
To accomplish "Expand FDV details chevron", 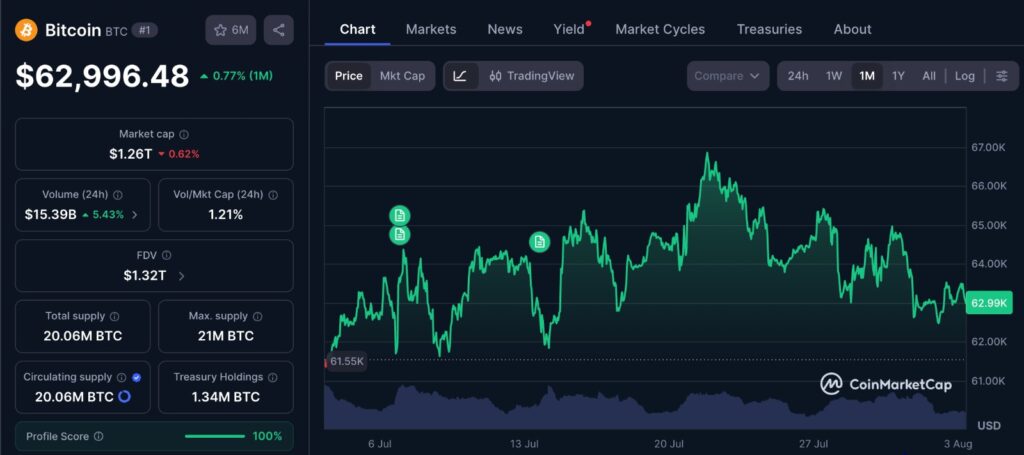I will (x=182, y=276).
